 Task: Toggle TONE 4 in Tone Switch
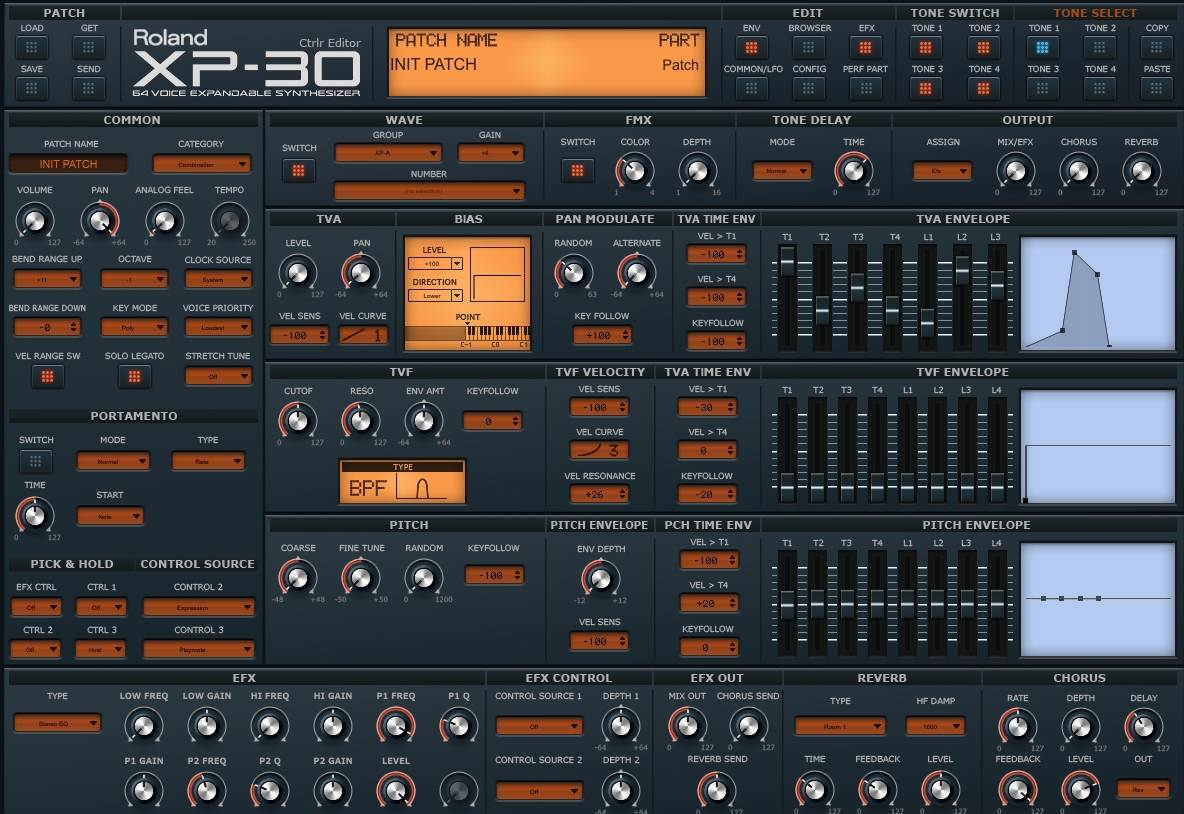[983, 88]
